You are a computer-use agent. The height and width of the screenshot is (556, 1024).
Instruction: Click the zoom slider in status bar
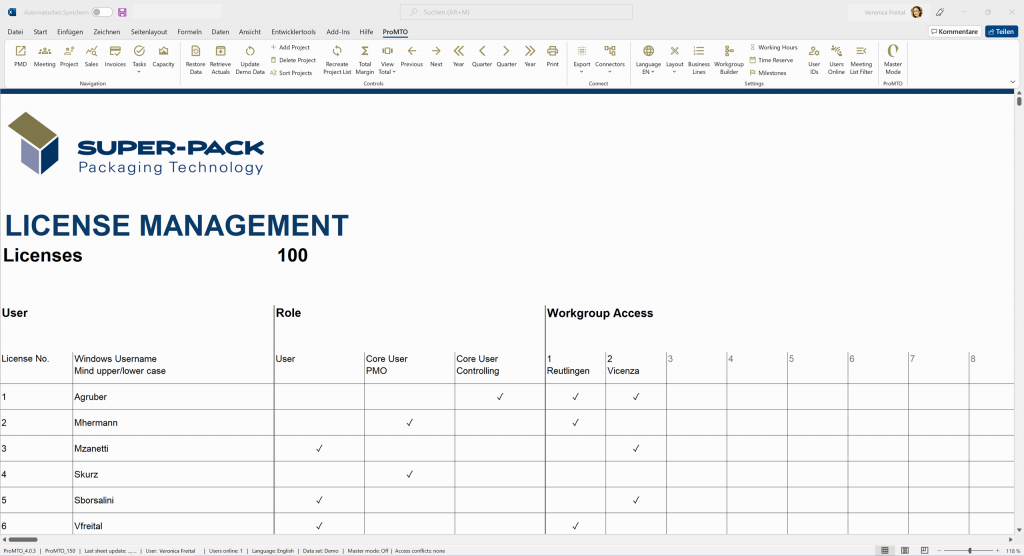[970, 550]
